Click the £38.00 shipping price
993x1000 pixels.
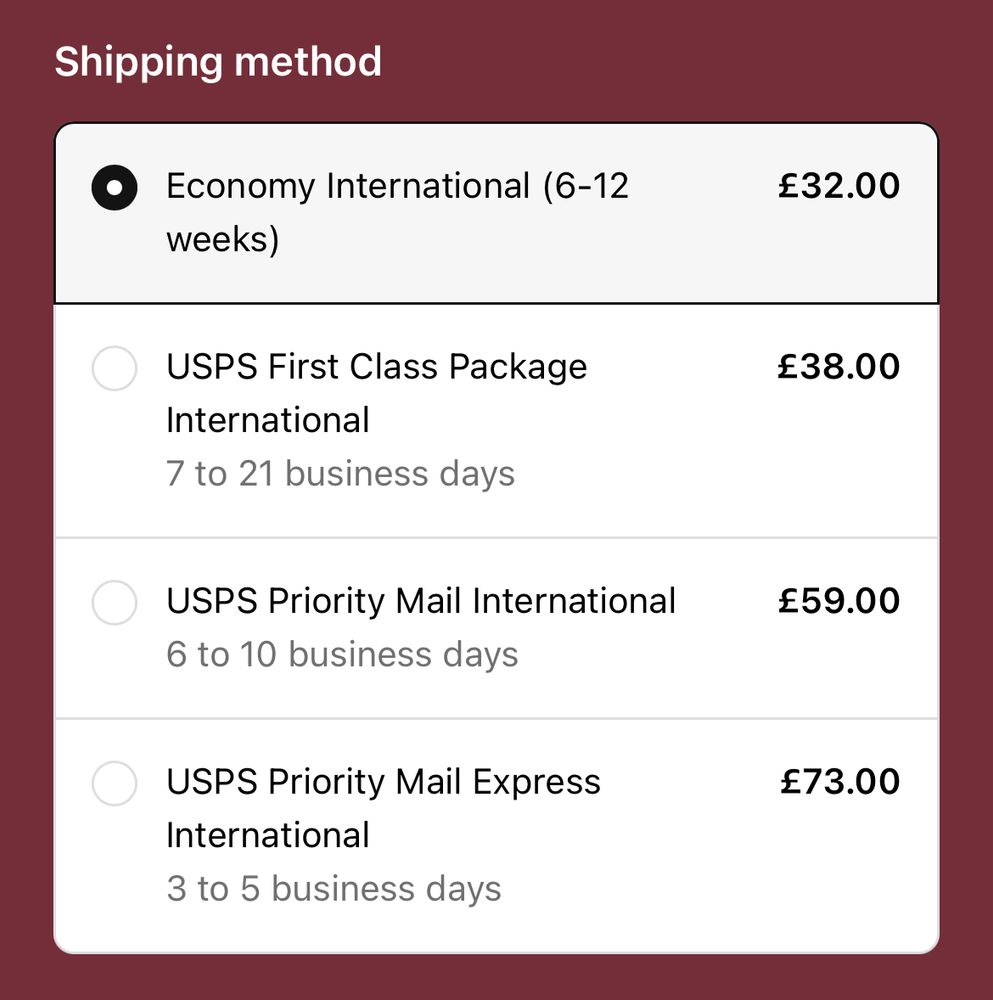(839, 366)
